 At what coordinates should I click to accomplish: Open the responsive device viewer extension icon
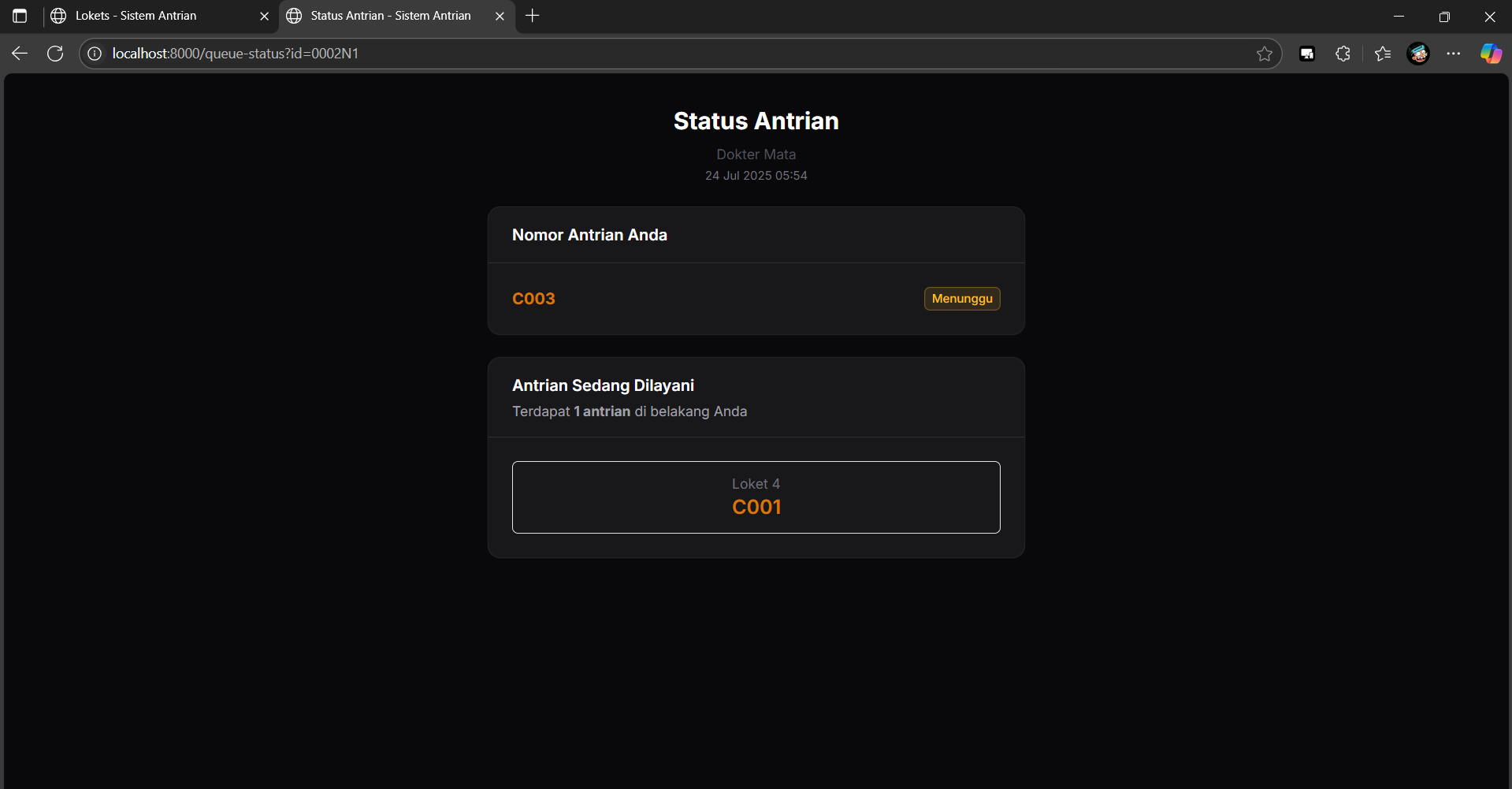[1307, 54]
